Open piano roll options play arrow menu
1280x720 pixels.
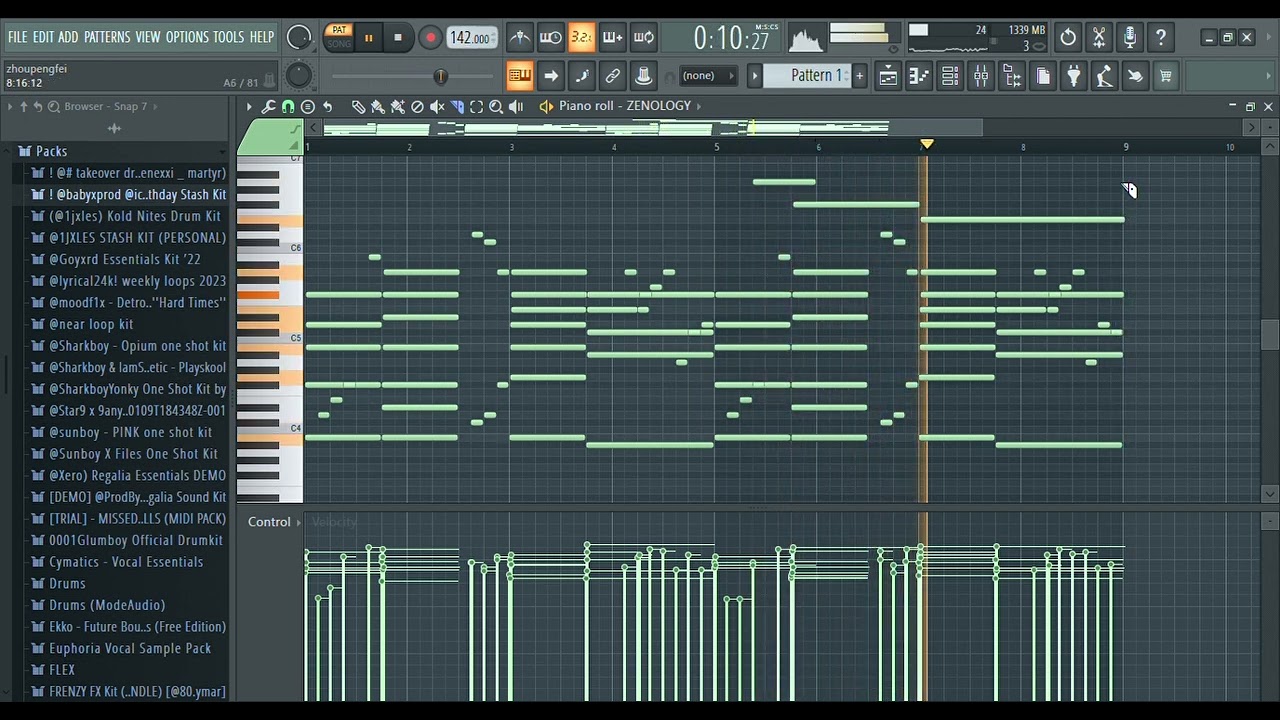point(249,106)
